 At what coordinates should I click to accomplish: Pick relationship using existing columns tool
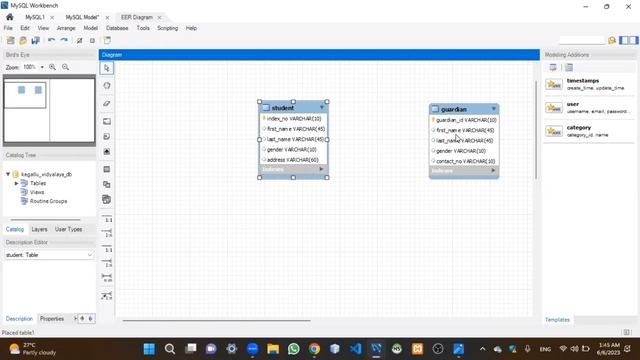[x=107, y=296]
